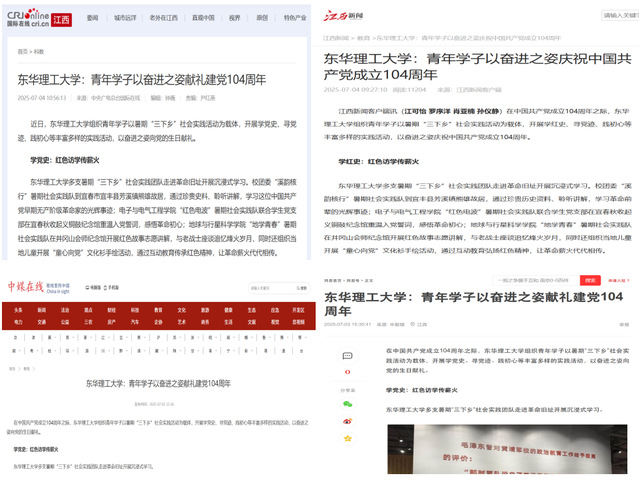
Task: Open the 特色产业 navigation item
Action: (x=295, y=18)
